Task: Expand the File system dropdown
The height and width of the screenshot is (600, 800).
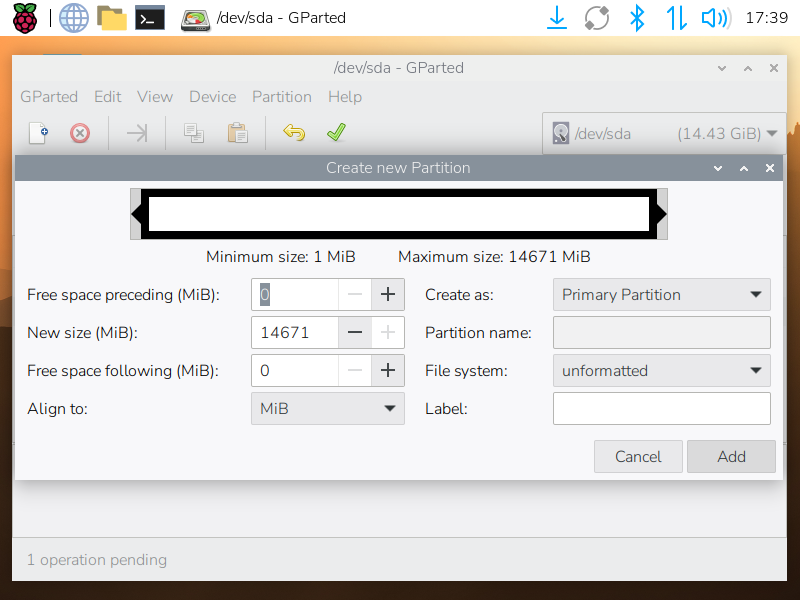Action: coord(661,371)
